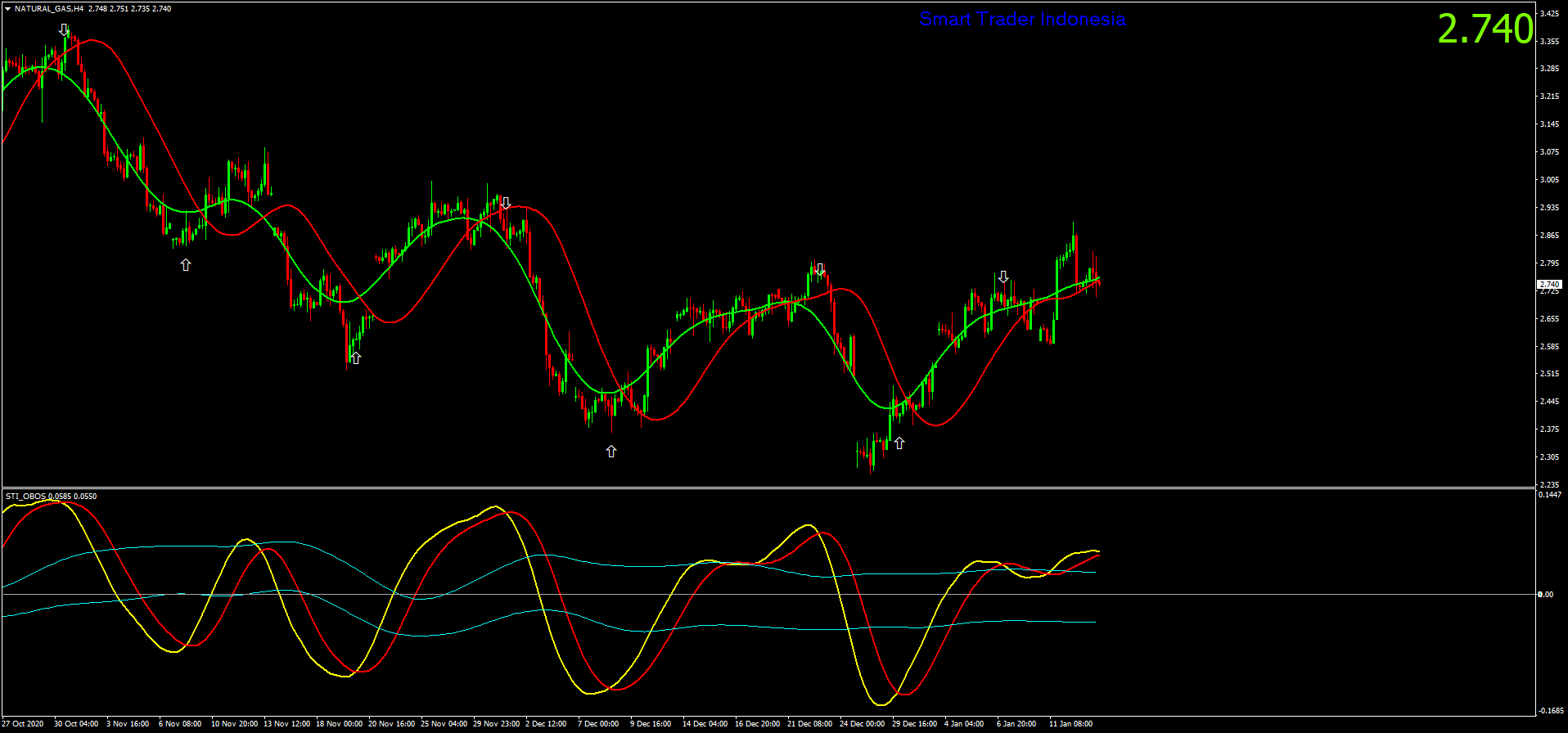This screenshot has width=1568, height=733.
Task: Click the 3.005 level on the price scale
Action: click(1548, 179)
